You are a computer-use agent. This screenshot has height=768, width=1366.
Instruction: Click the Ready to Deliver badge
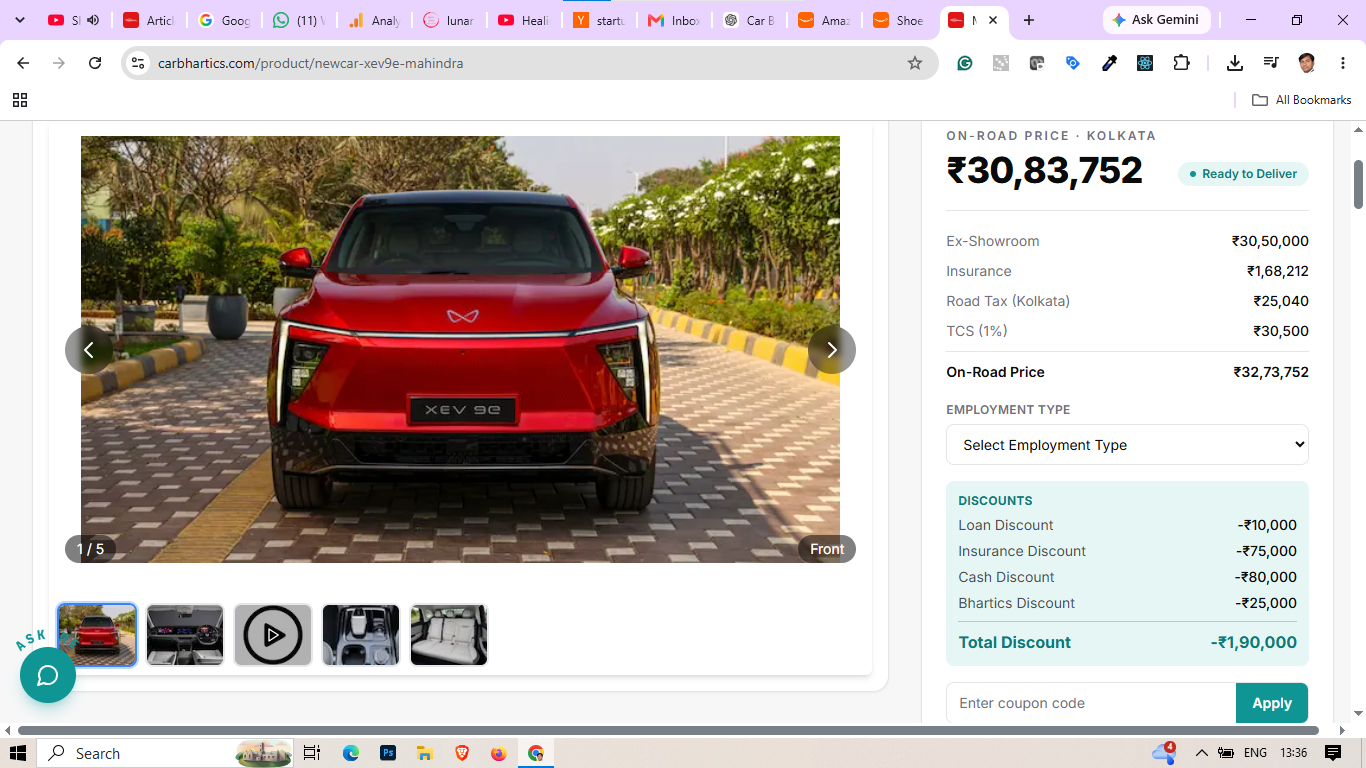coord(1243,174)
